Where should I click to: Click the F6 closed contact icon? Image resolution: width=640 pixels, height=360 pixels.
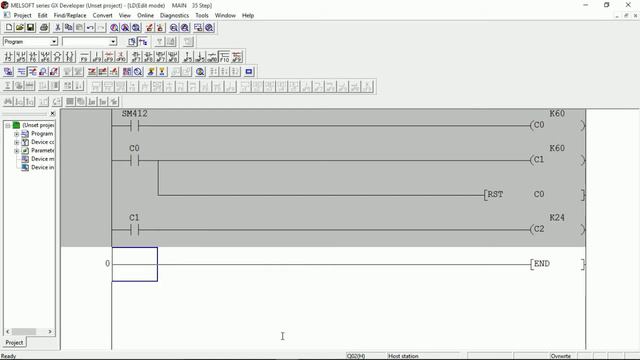(33, 57)
